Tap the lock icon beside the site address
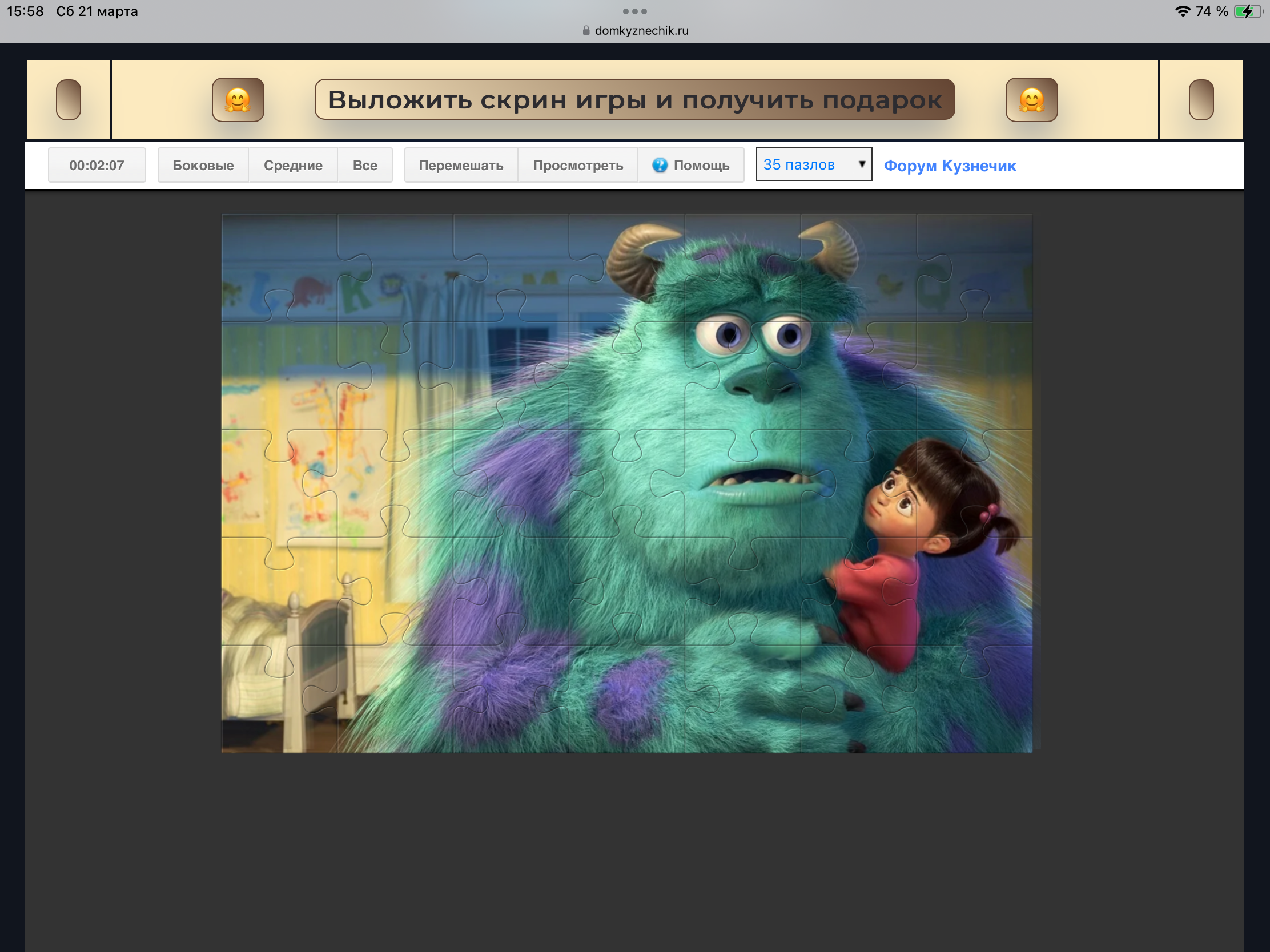1270x952 pixels. click(x=586, y=31)
